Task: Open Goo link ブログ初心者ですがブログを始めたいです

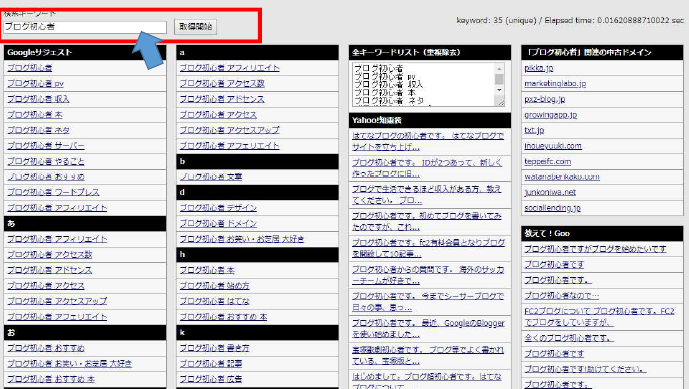Action: (x=595, y=249)
